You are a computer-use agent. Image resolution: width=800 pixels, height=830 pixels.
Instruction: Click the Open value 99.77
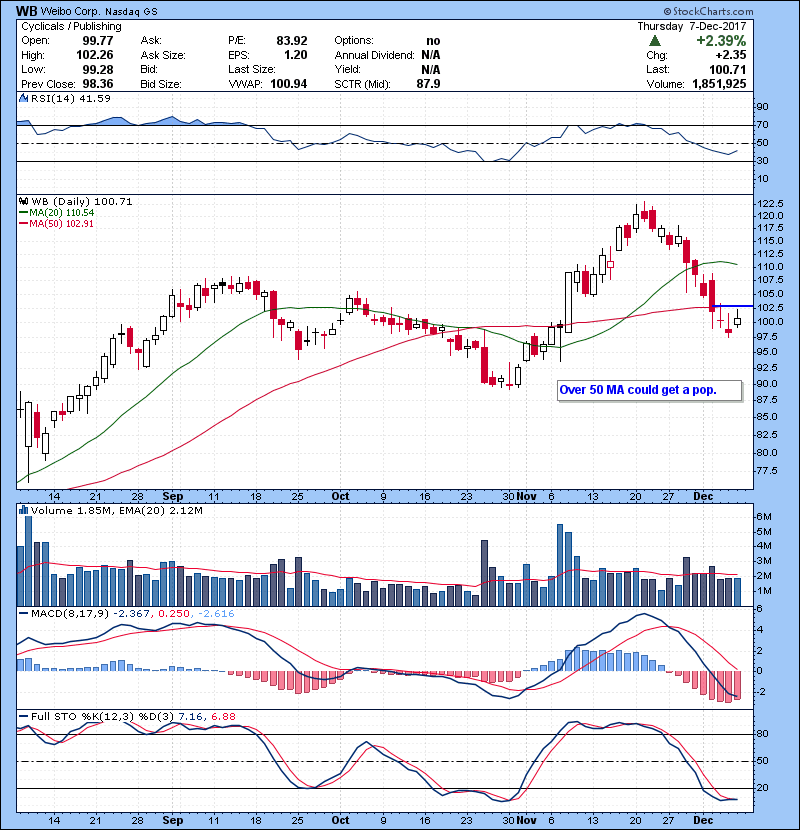pyautogui.click(x=98, y=41)
